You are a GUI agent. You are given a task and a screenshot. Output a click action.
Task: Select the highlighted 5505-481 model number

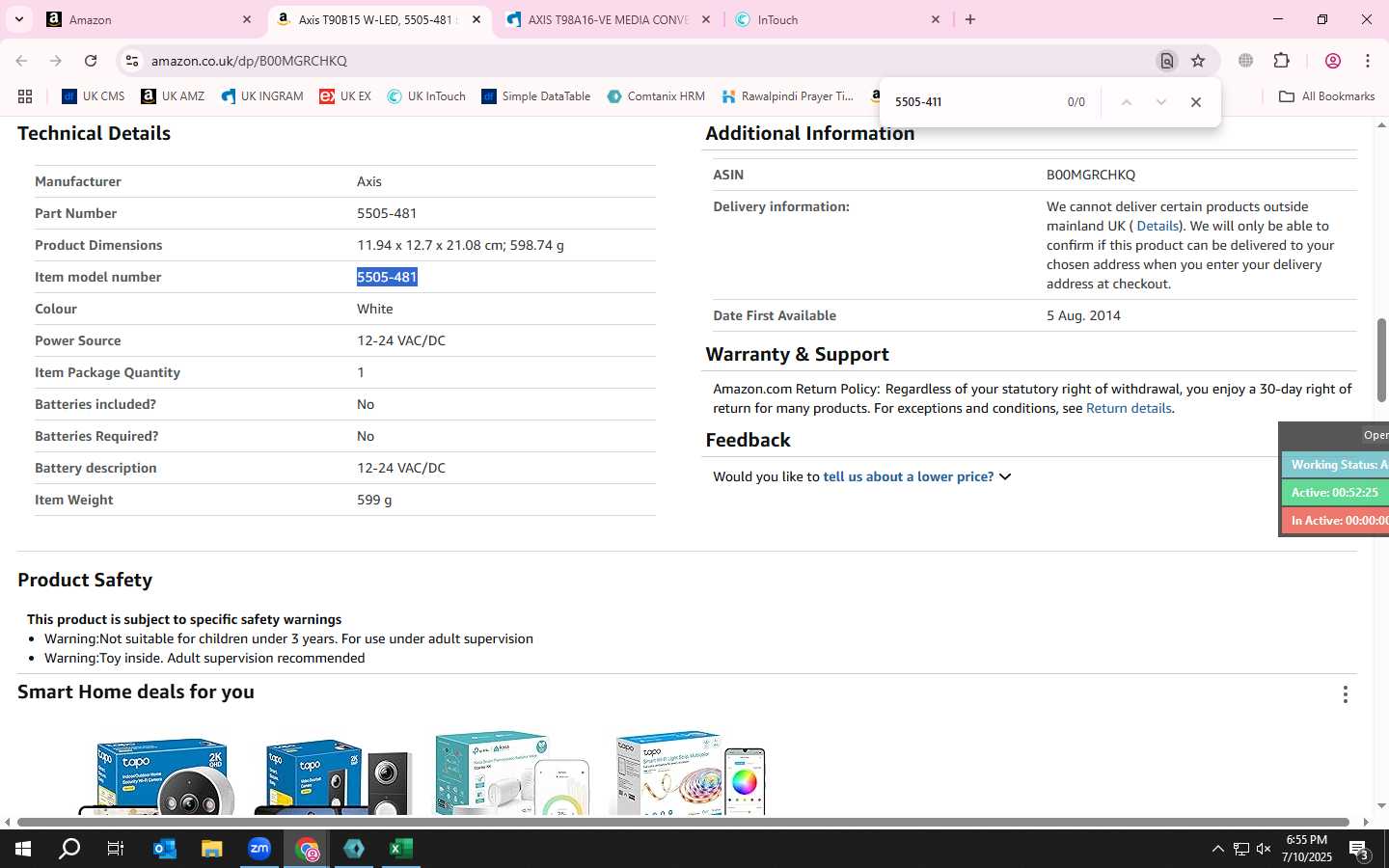click(387, 277)
